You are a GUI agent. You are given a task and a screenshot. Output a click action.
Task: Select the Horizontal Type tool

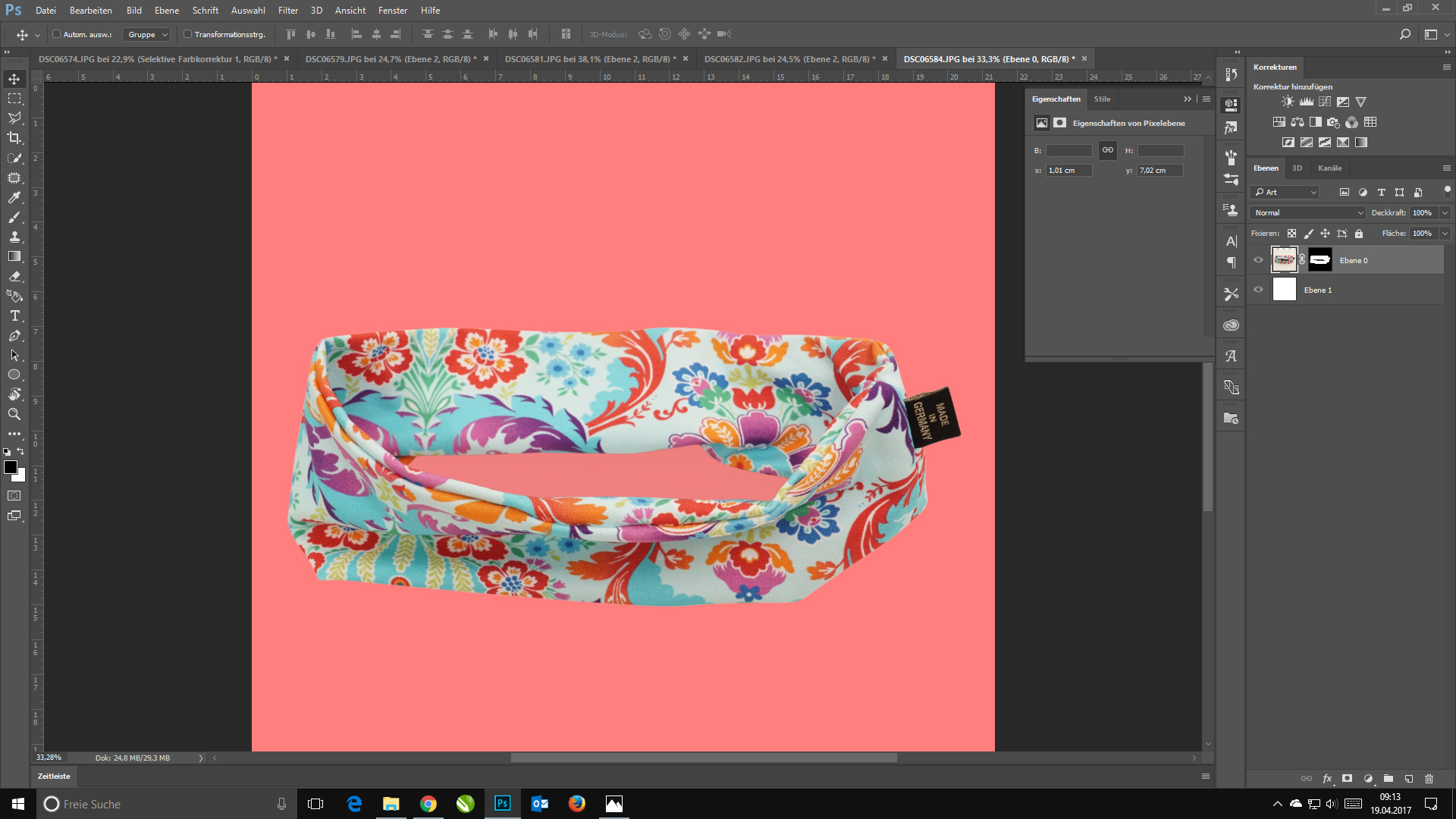coord(14,316)
